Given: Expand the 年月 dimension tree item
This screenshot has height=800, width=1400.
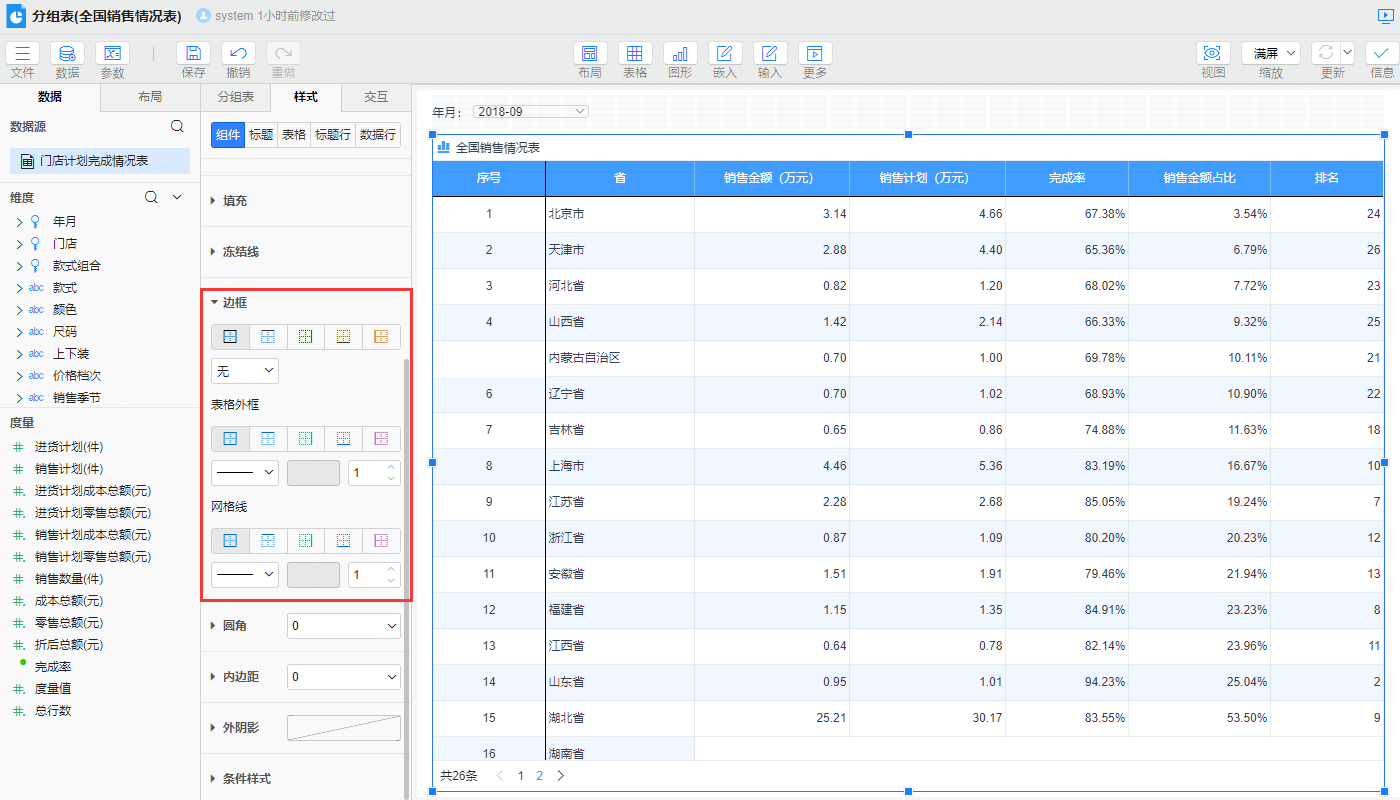Looking at the screenshot, I should click(19, 222).
